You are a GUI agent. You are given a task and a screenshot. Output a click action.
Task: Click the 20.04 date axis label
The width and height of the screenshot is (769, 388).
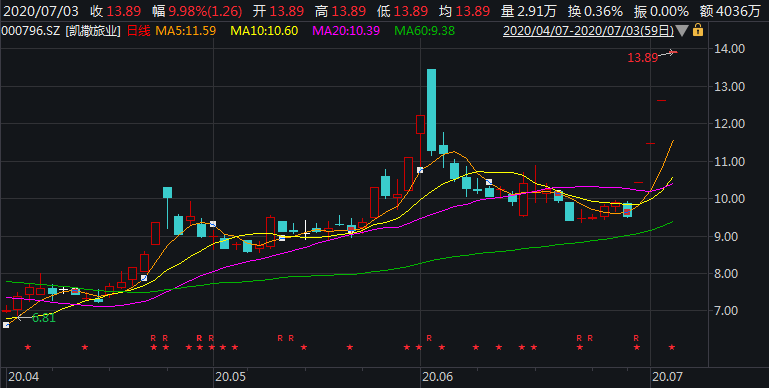23,377
